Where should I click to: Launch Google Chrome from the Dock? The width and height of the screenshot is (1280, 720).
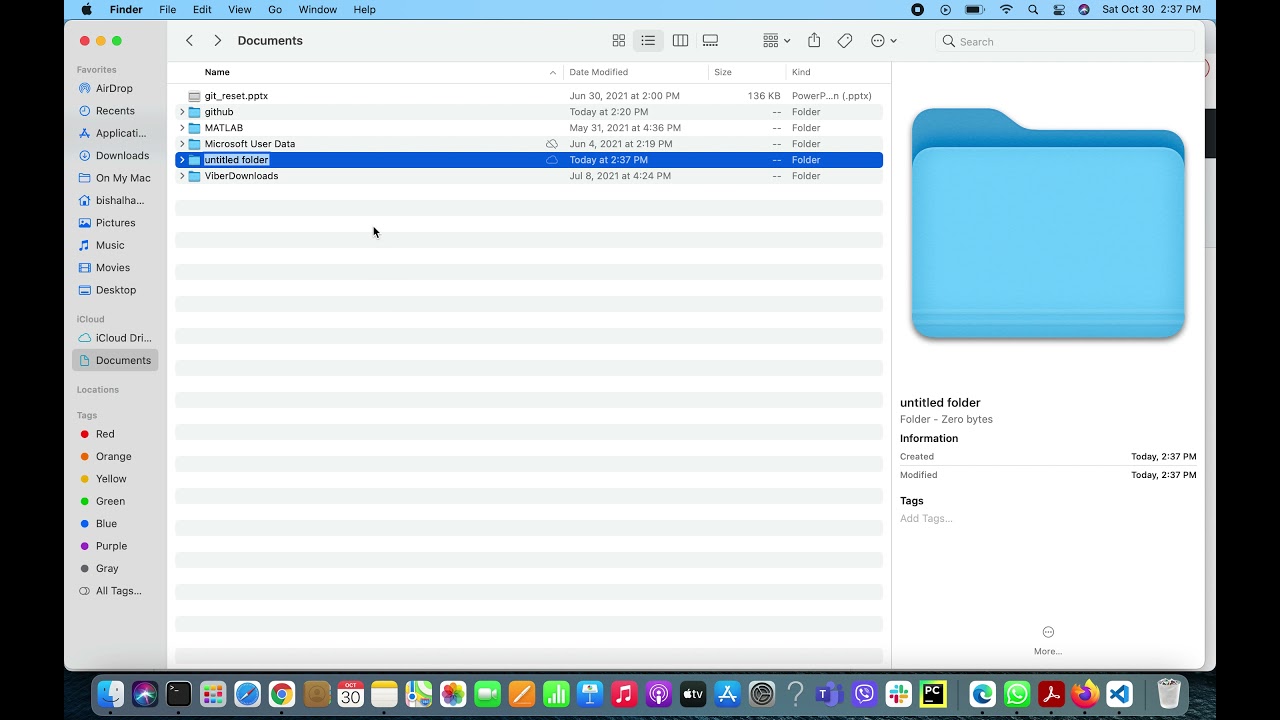282,693
